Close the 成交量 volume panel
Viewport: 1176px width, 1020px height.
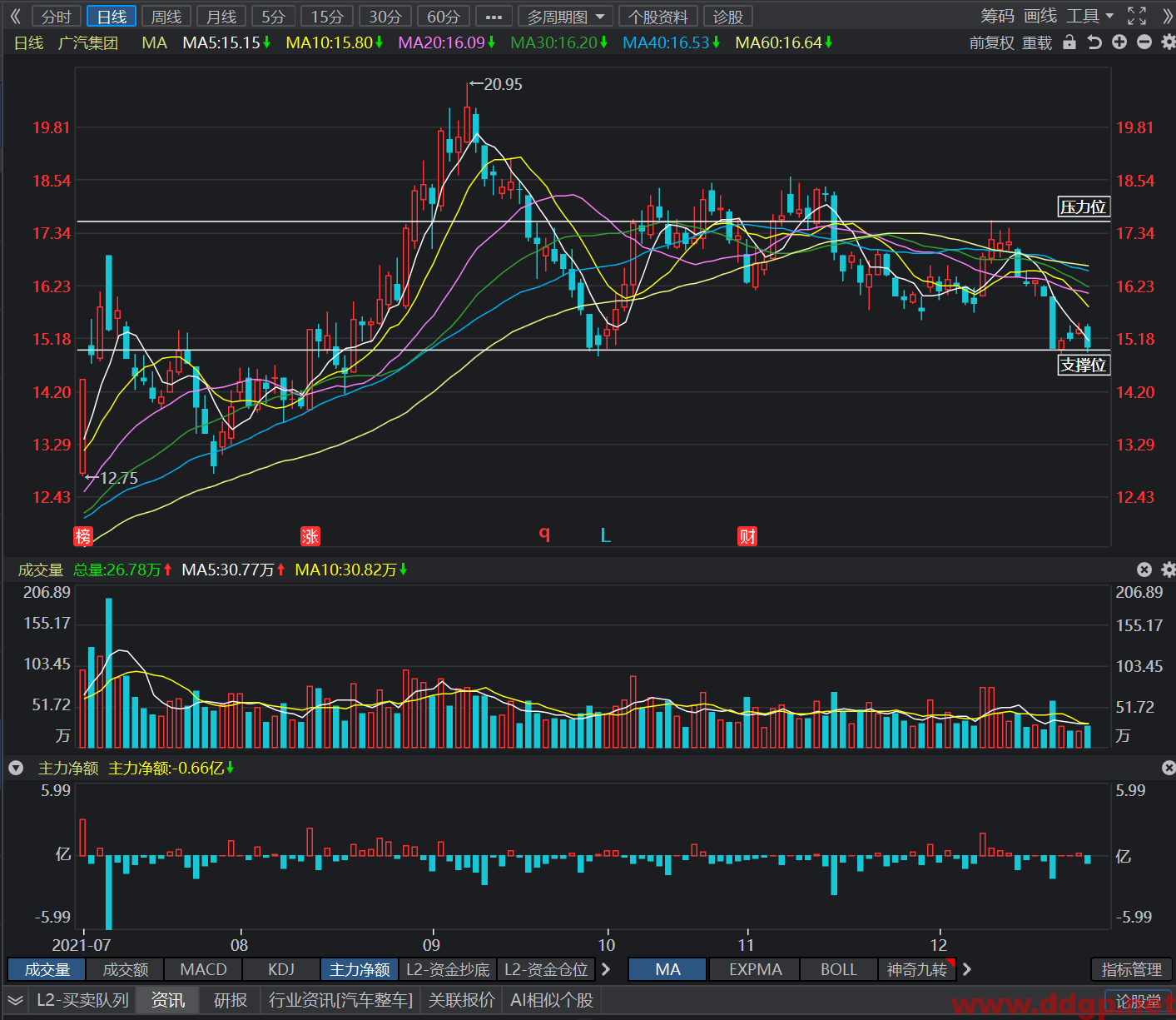coord(1144,570)
